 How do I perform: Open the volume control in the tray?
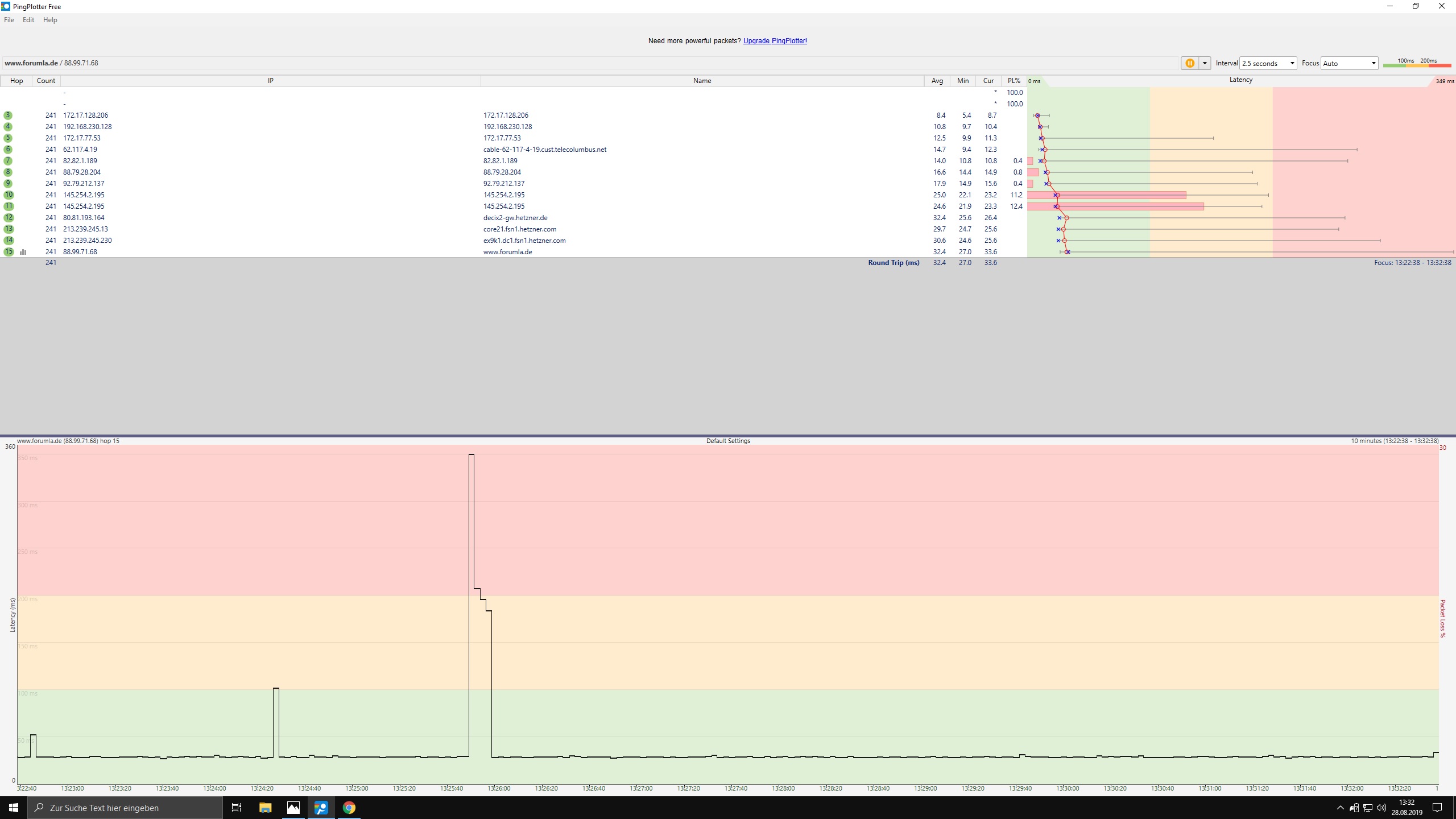tap(1381, 808)
